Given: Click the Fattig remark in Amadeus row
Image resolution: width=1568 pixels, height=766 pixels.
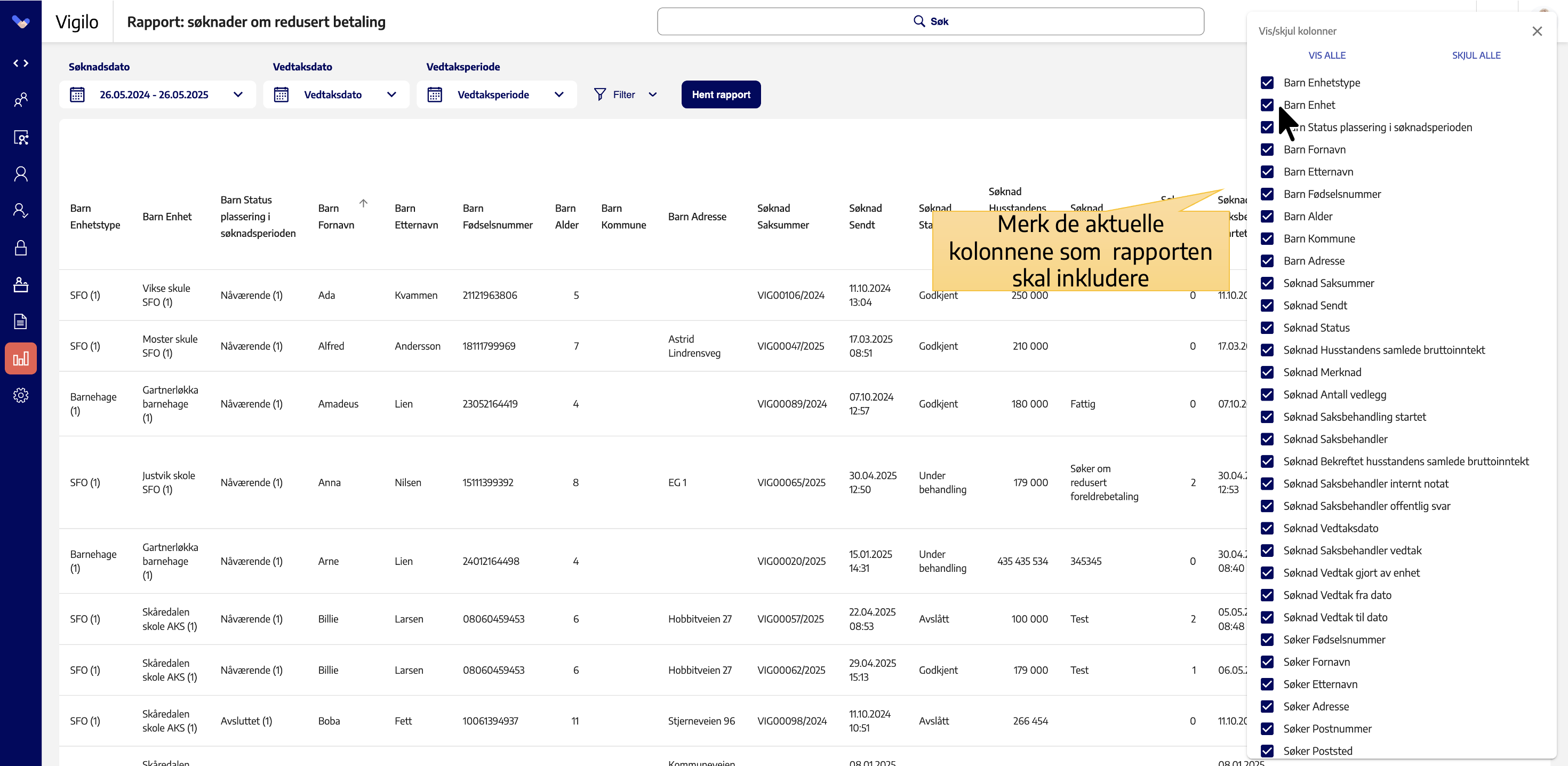Looking at the screenshot, I should pyautogui.click(x=1082, y=404).
